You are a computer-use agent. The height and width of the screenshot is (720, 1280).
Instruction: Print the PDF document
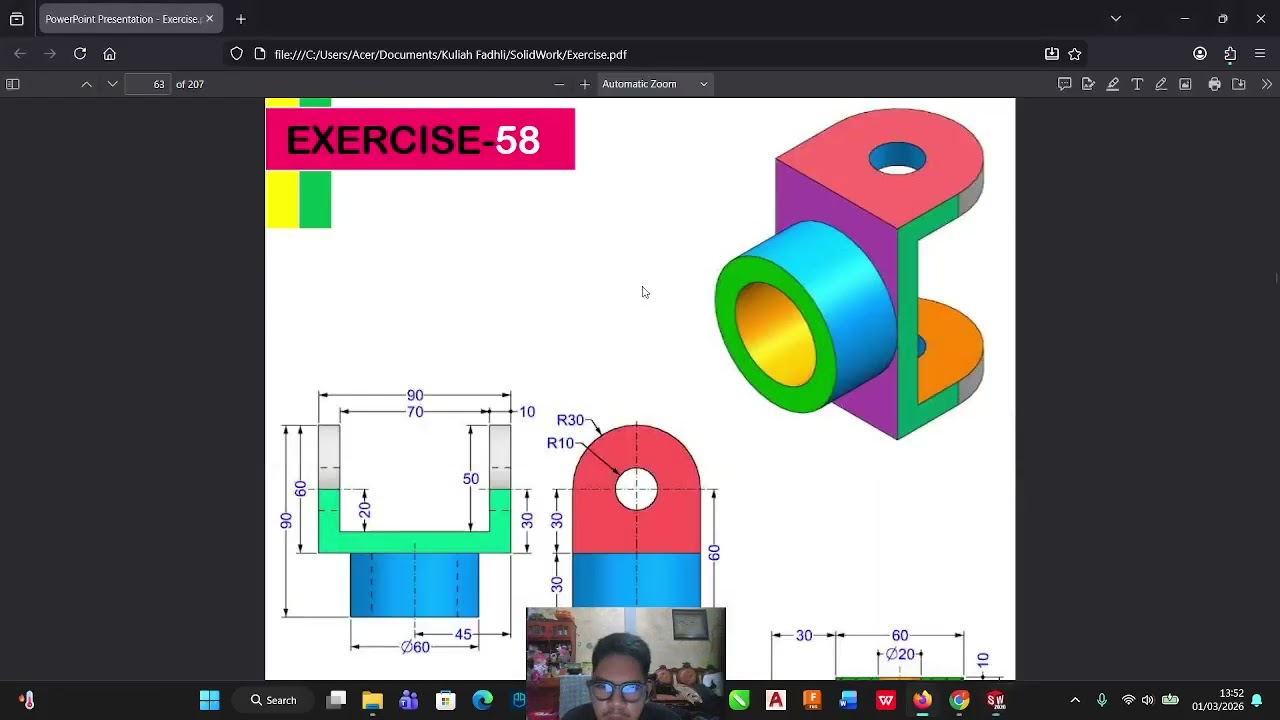1214,84
